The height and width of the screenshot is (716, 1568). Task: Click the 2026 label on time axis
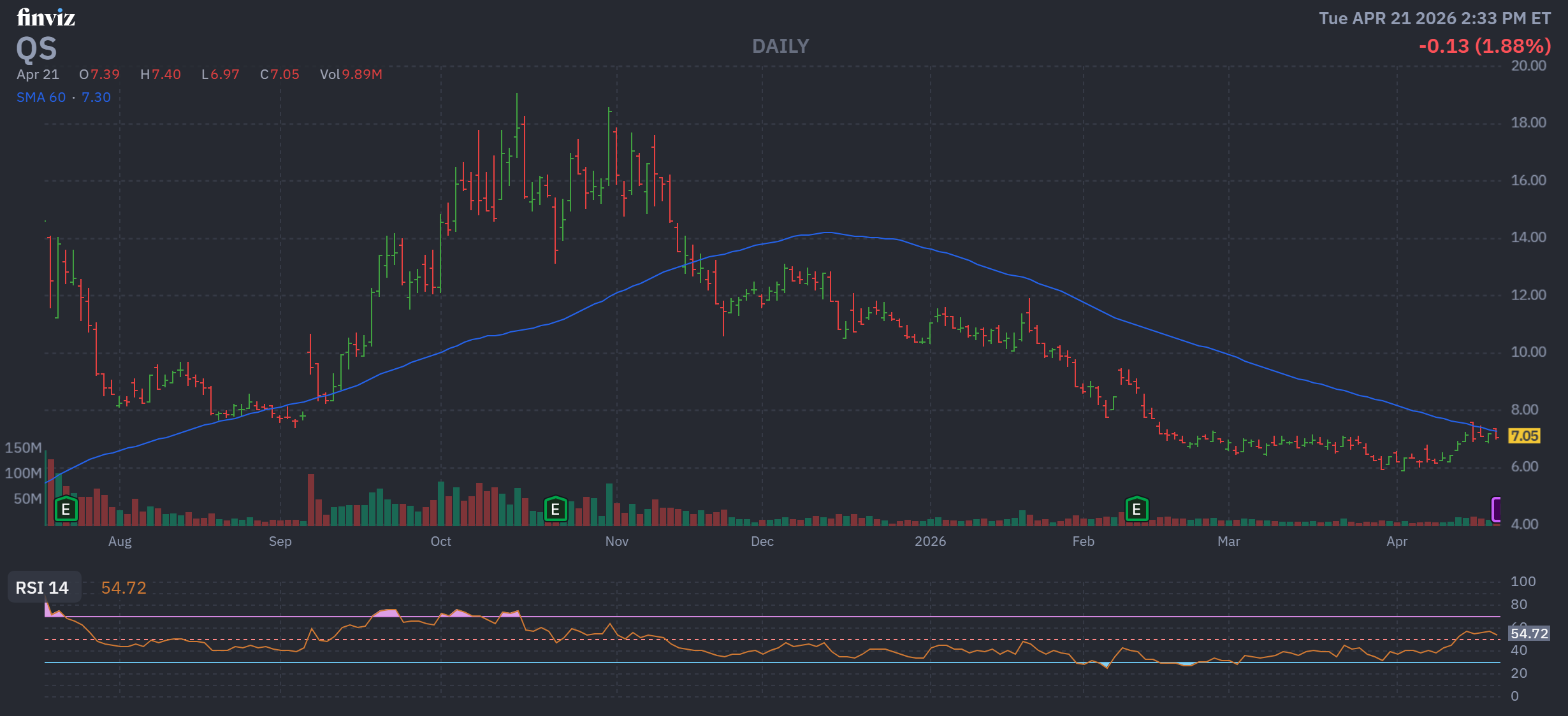tap(930, 541)
